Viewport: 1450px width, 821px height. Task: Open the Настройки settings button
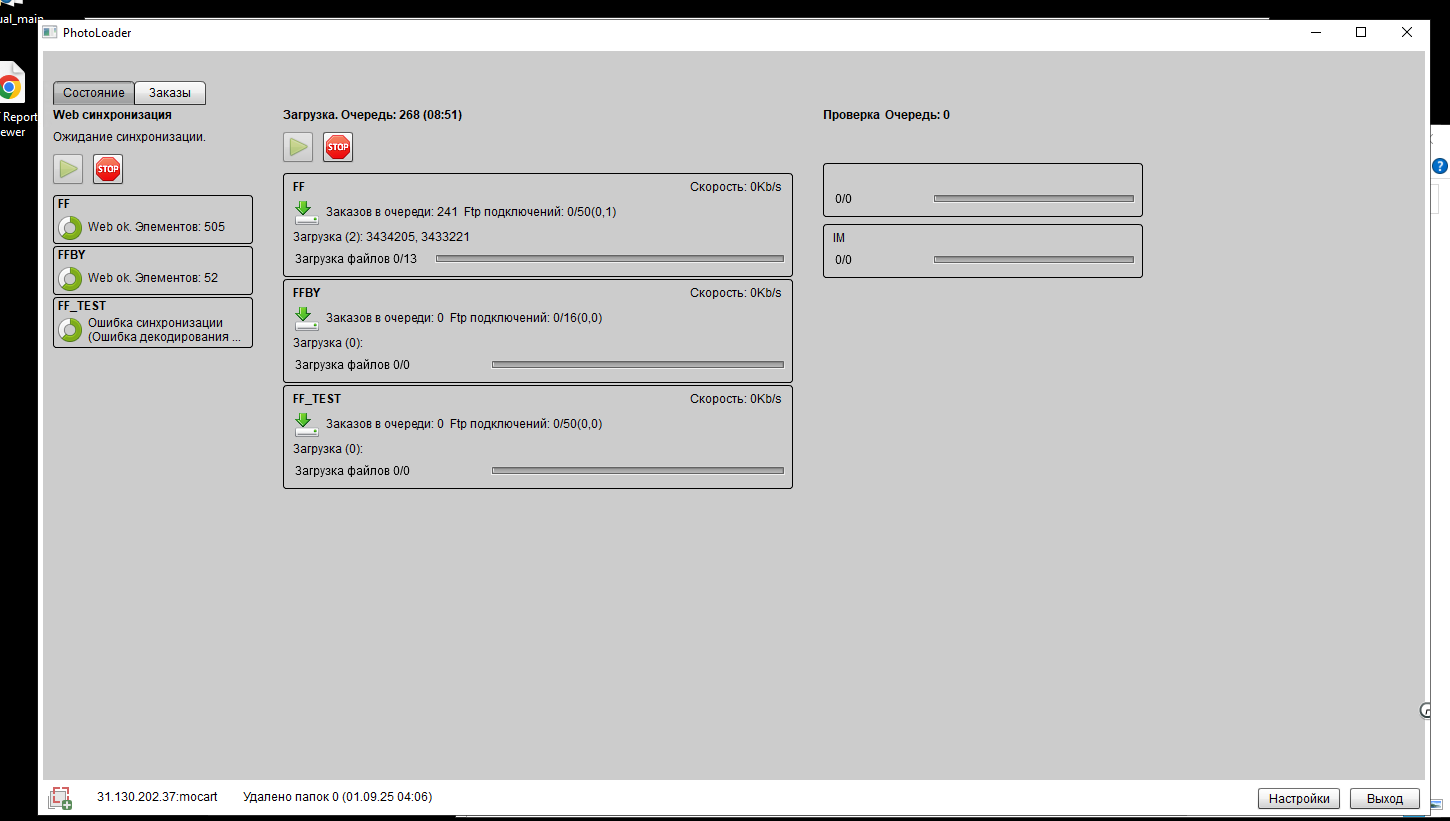click(x=1299, y=798)
